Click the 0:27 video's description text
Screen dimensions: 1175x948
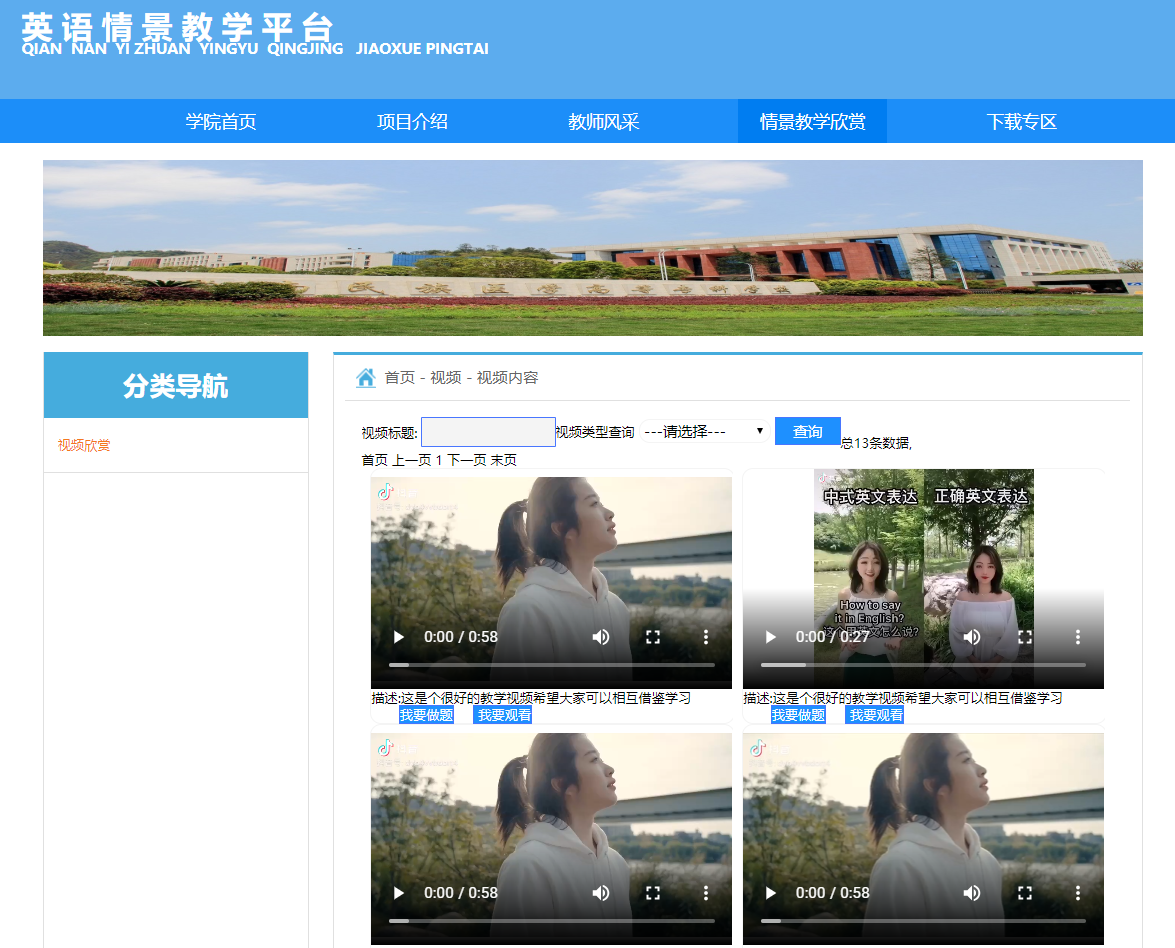(x=903, y=698)
